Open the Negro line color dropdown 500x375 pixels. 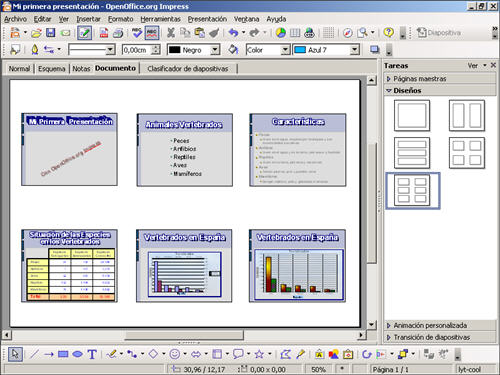[x=215, y=50]
